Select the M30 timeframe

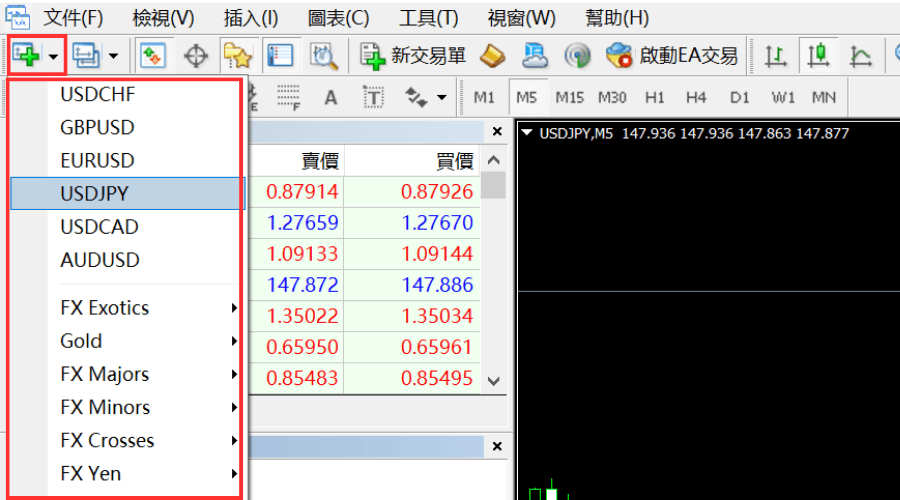coord(612,98)
